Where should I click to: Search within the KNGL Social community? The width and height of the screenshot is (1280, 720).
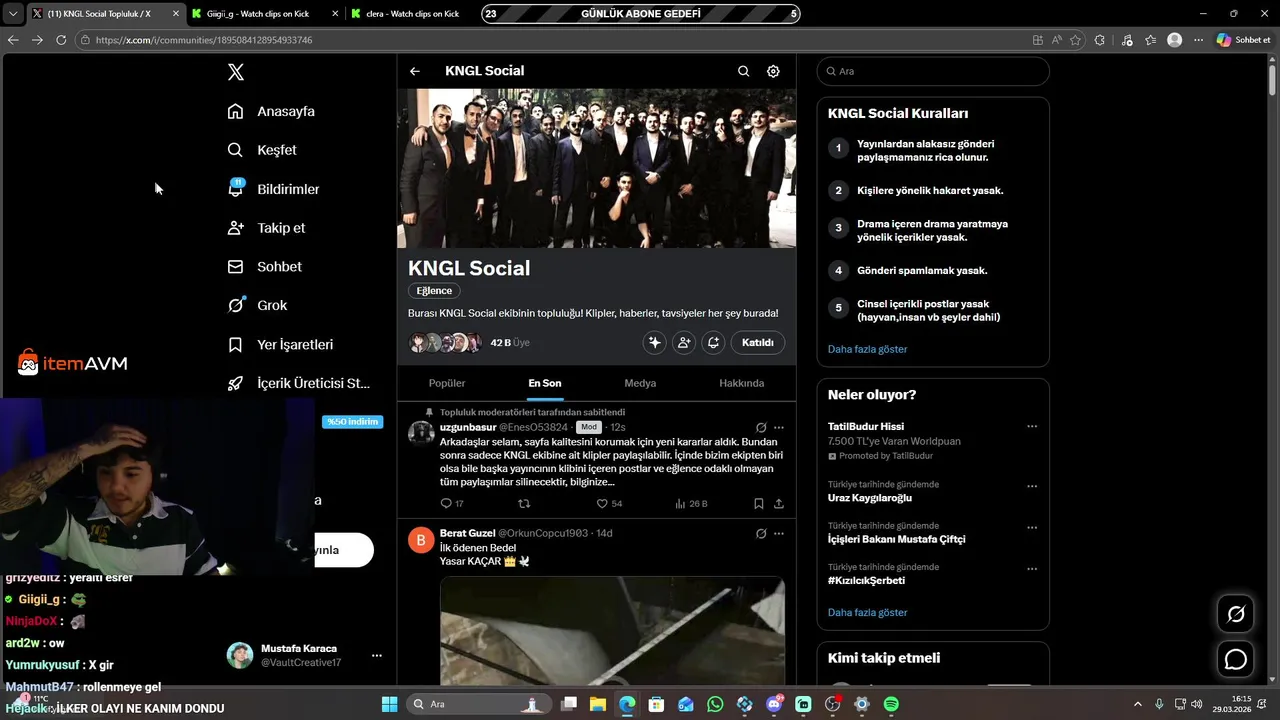[x=743, y=71]
